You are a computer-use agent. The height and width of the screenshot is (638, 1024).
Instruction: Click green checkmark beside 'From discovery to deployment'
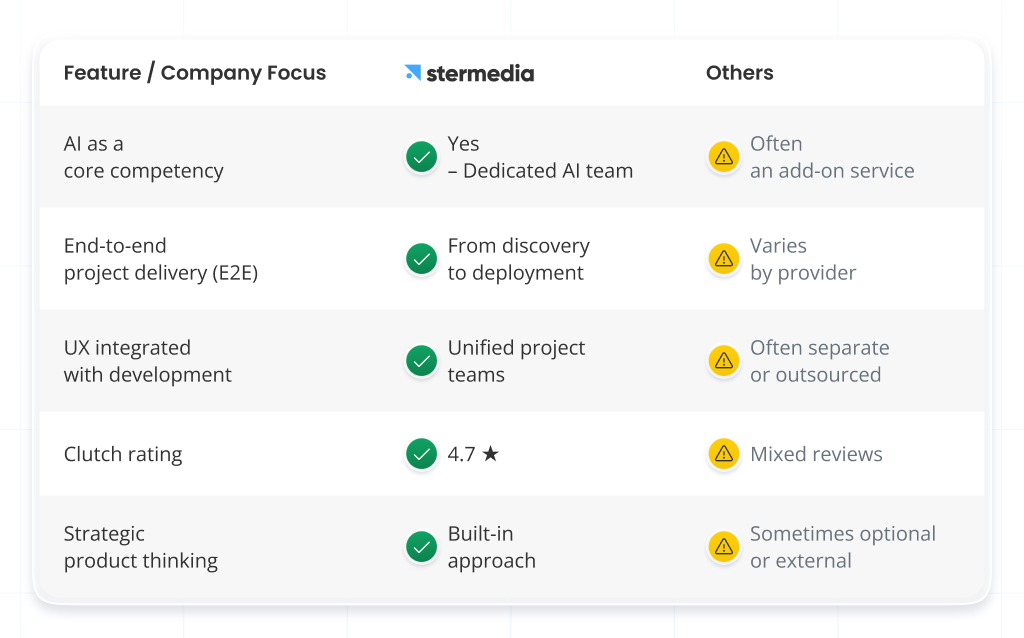click(x=422, y=259)
